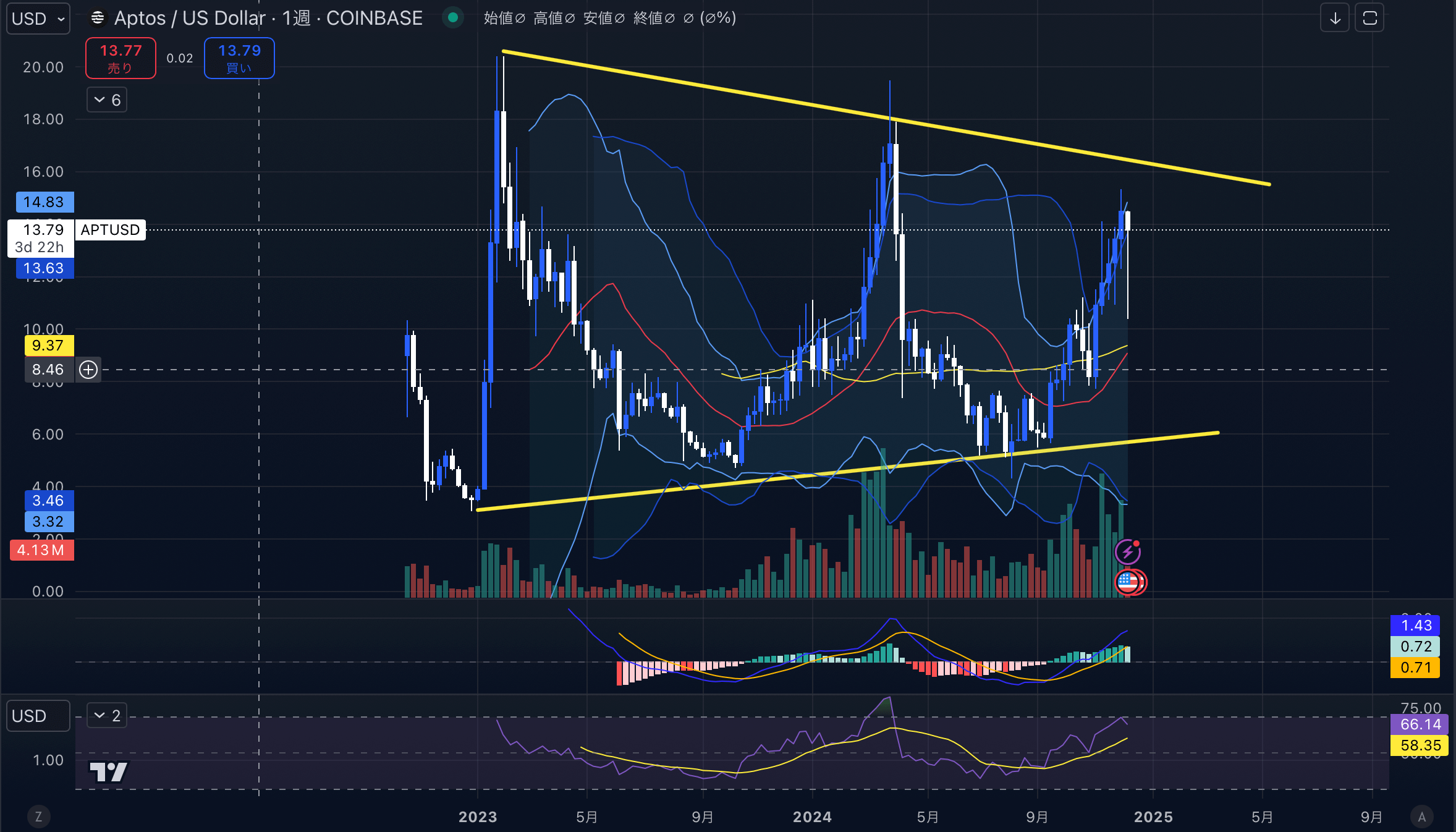Click the 0.02 spread value
Viewport: 1456px width, 832px height.
point(180,58)
